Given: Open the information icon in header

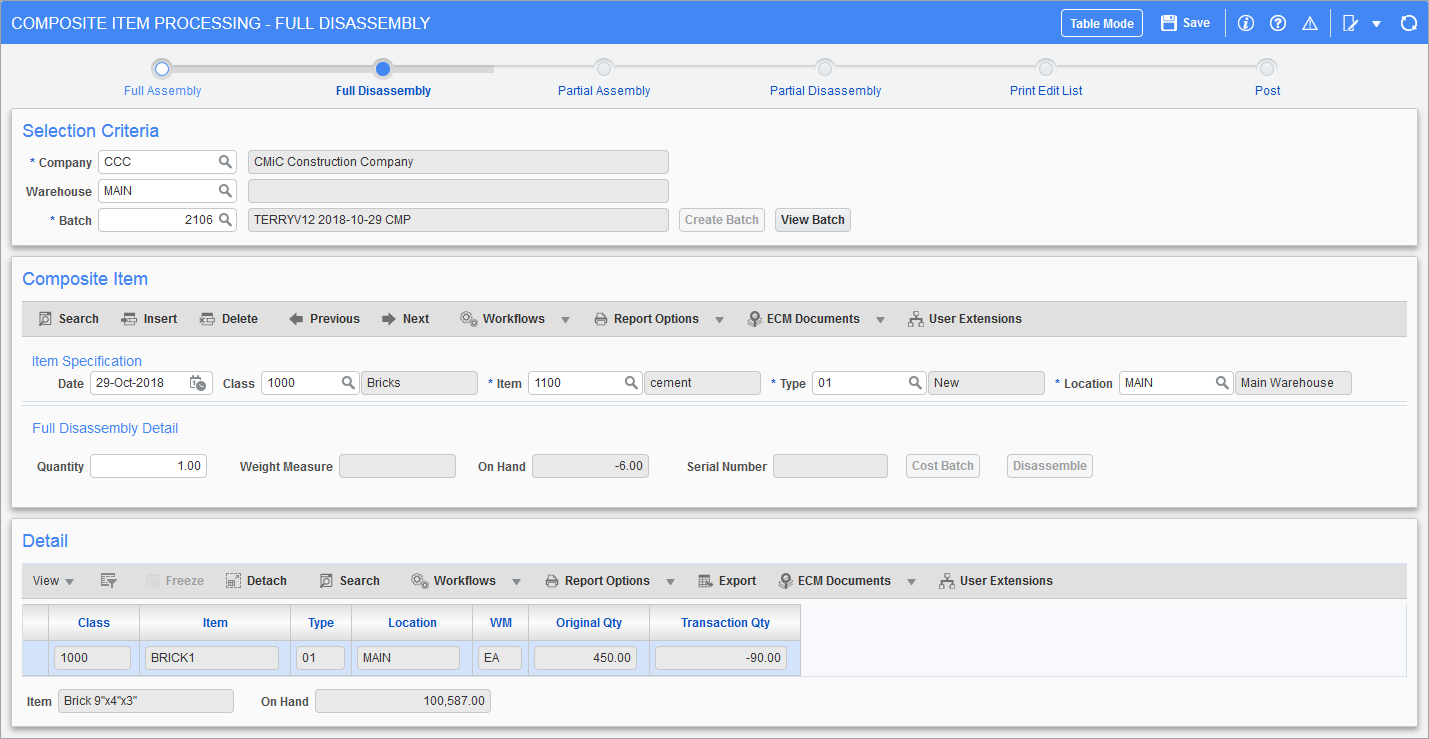Looking at the screenshot, I should pyautogui.click(x=1246, y=23).
